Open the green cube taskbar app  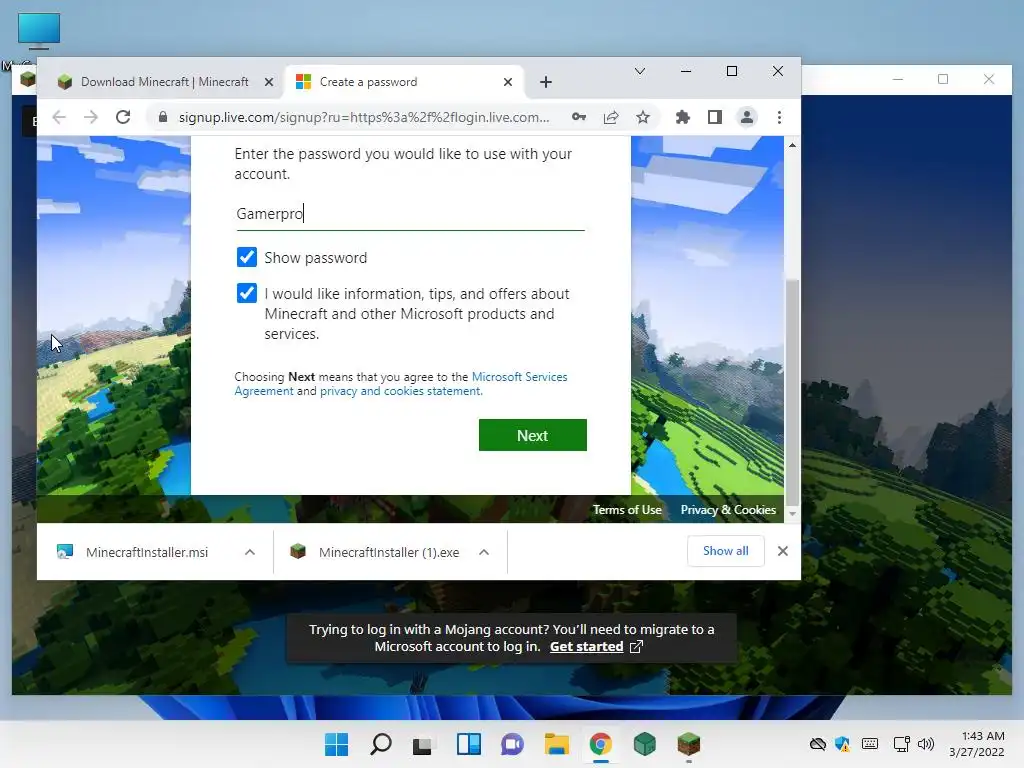(645, 744)
